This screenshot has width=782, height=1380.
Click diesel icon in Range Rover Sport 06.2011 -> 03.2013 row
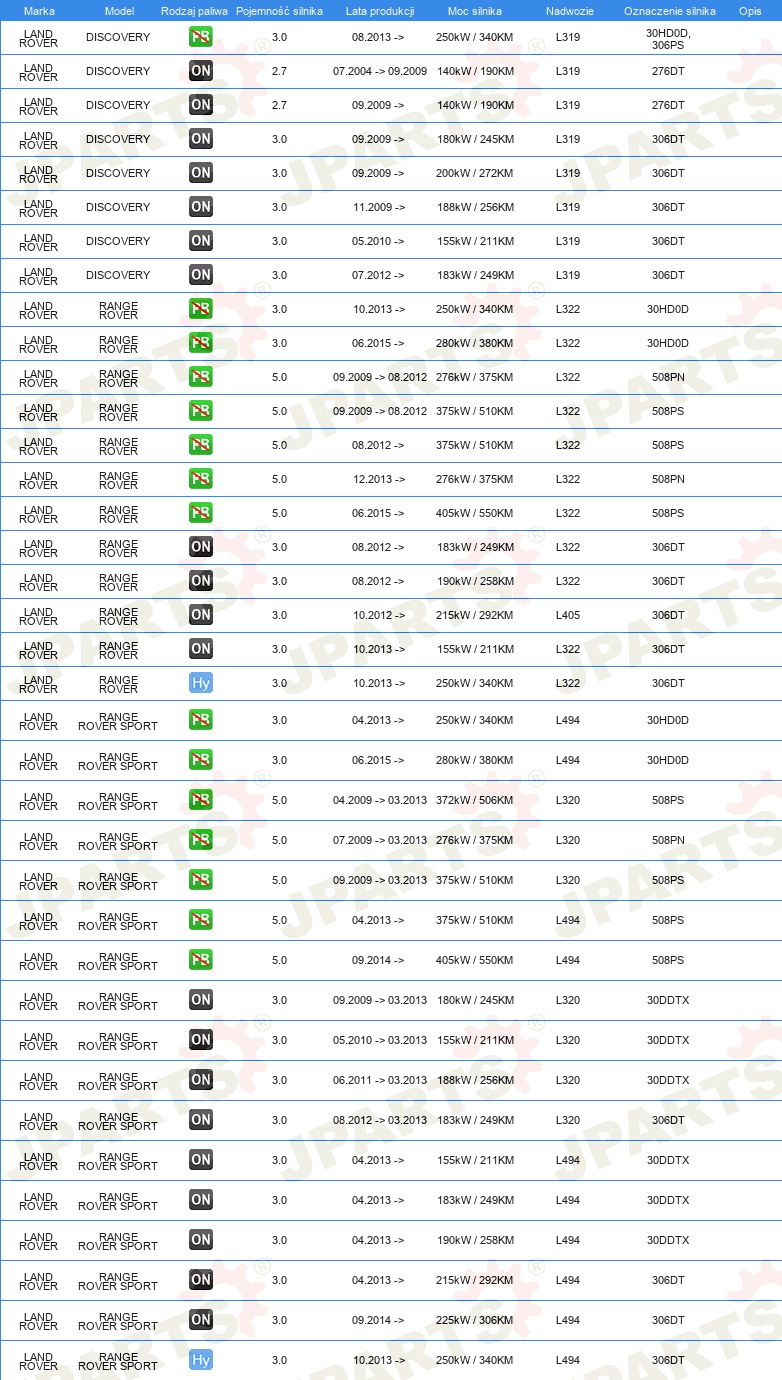click(201, 1080)
